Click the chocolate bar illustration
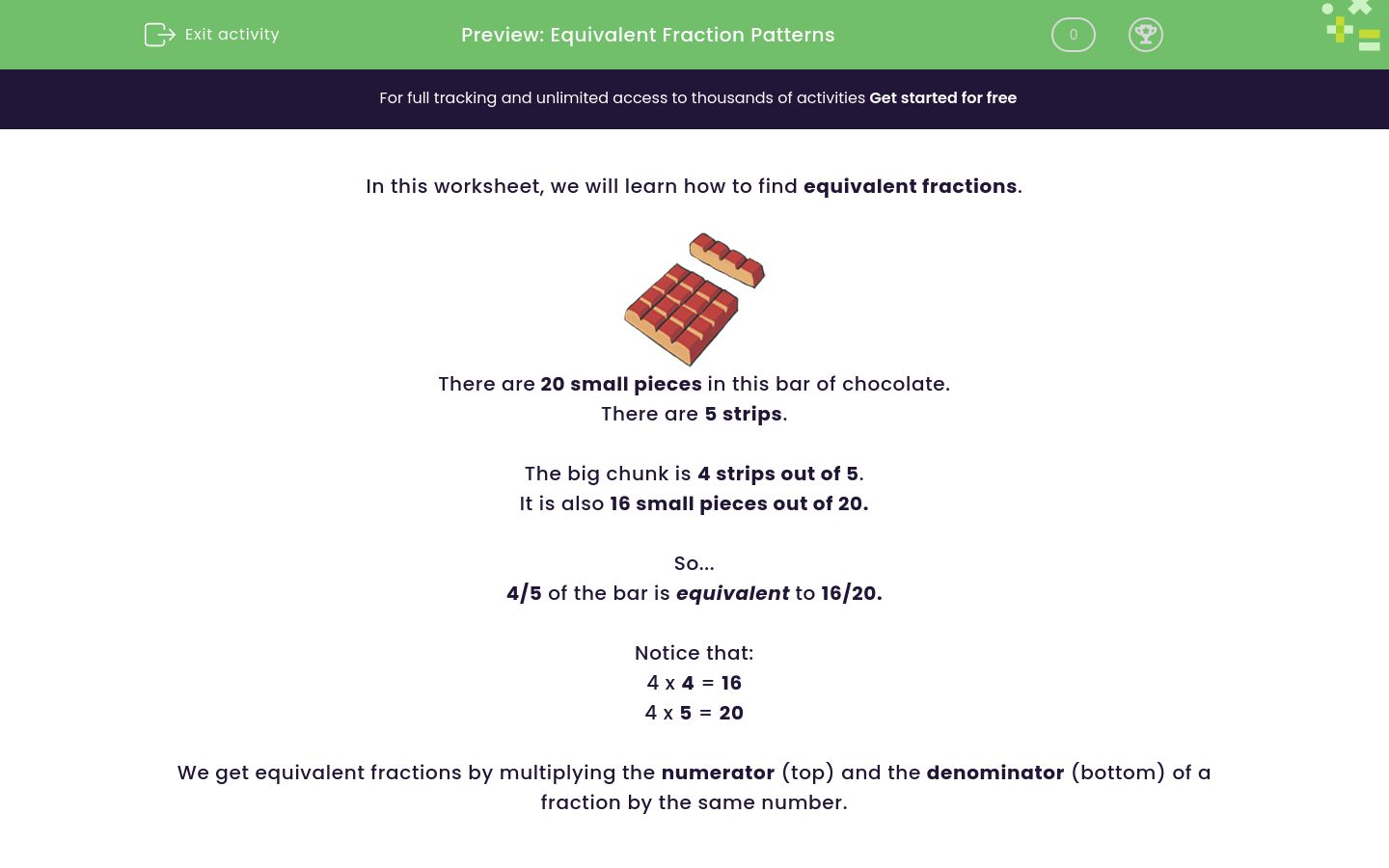Image resolution: width=1389 pixels, height=868 pixels. click(694, 299)
